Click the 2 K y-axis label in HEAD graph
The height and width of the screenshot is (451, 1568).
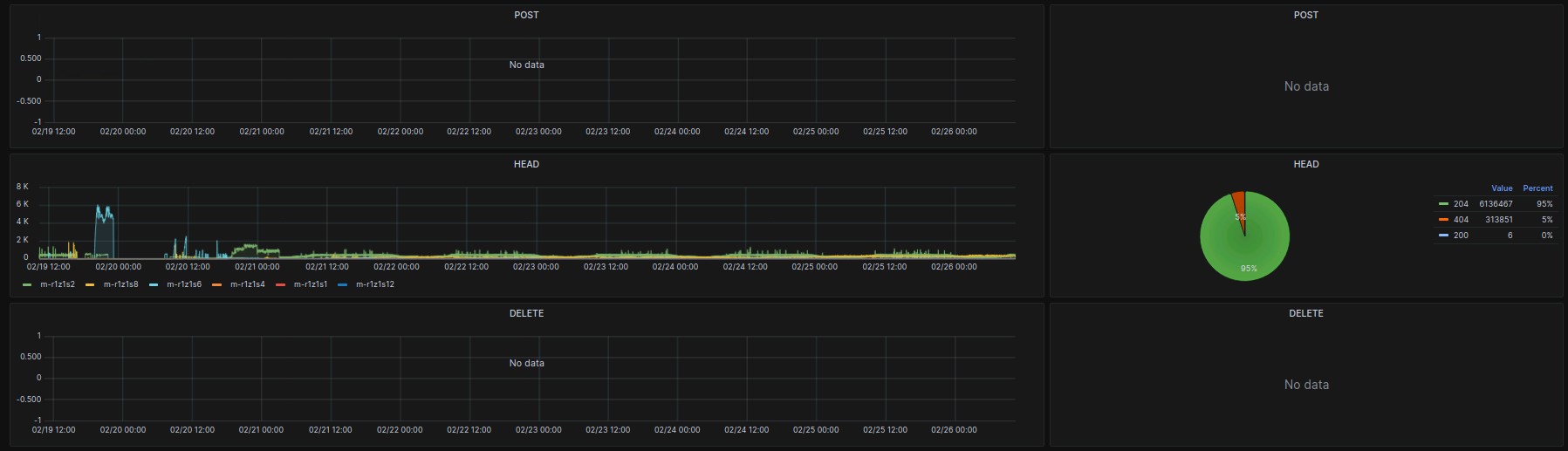(22, 240)
